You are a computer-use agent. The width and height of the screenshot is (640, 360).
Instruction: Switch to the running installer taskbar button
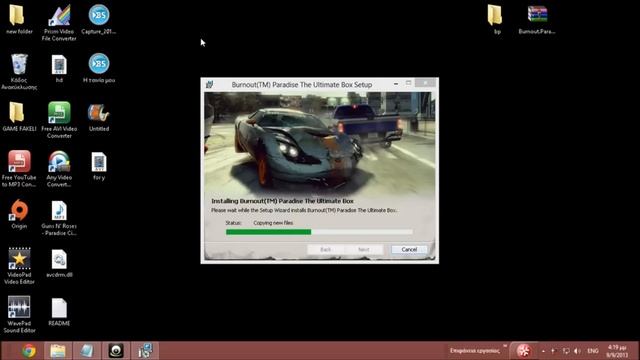tap(145, 351)
